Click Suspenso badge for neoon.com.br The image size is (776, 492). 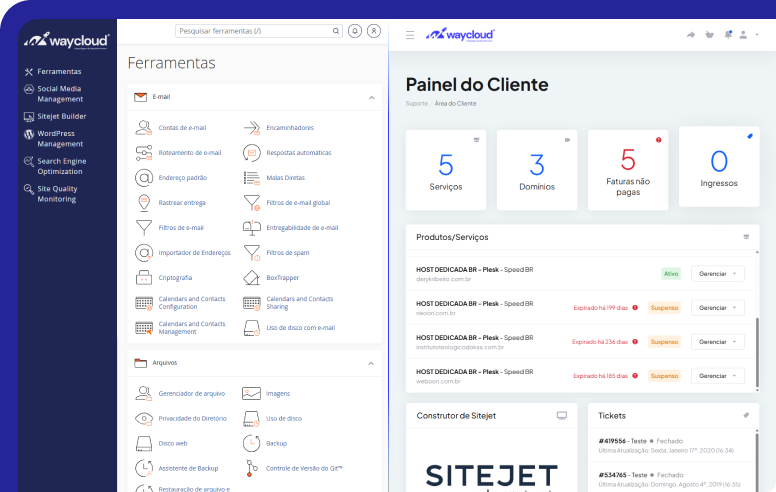click(664, 308)
